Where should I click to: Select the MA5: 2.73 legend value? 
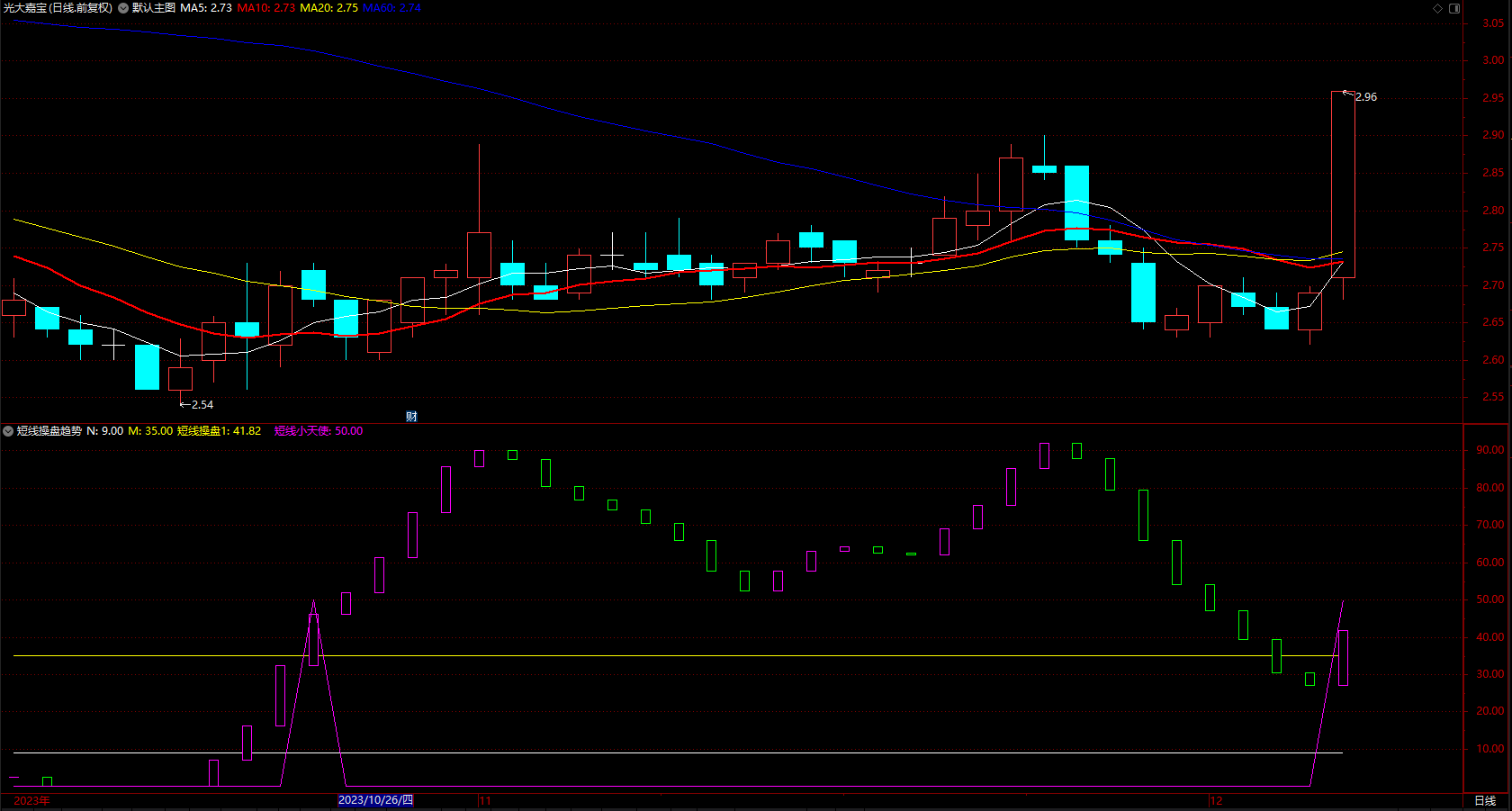206,8
